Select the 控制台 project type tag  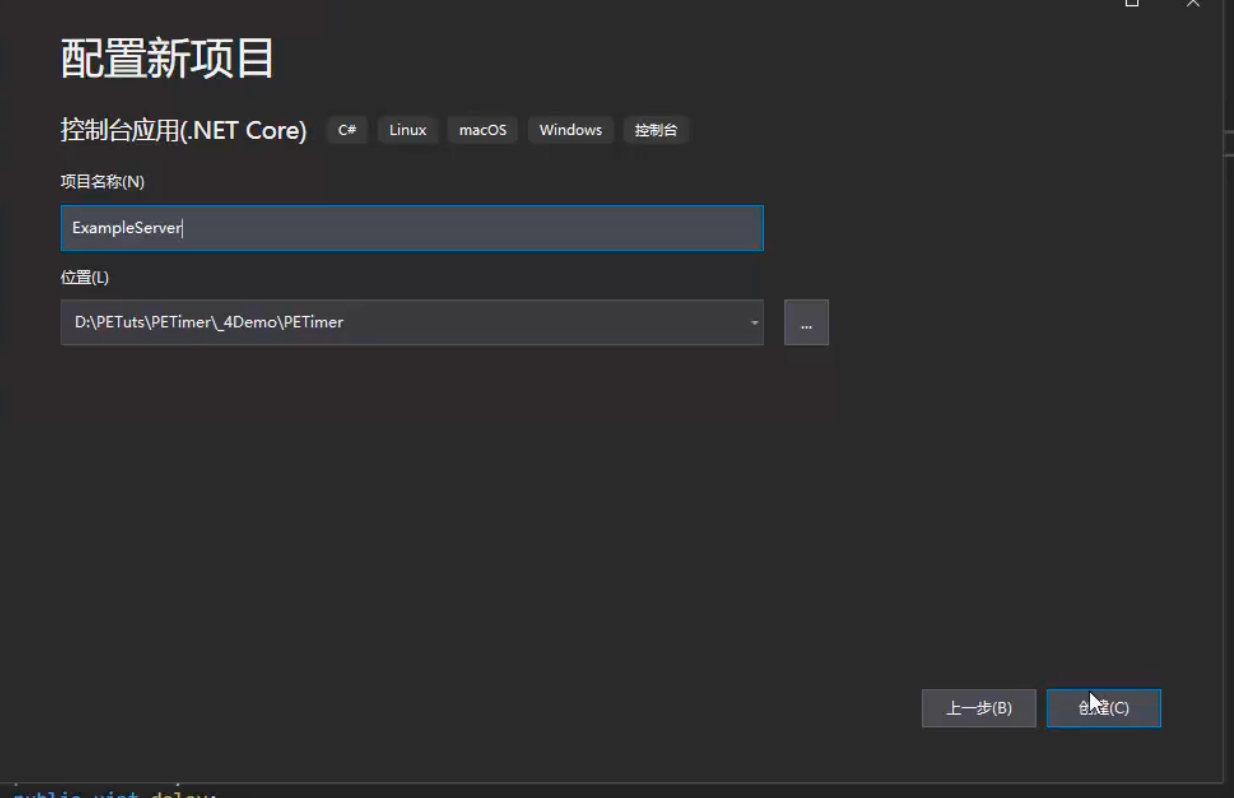(x=656, y=130)
